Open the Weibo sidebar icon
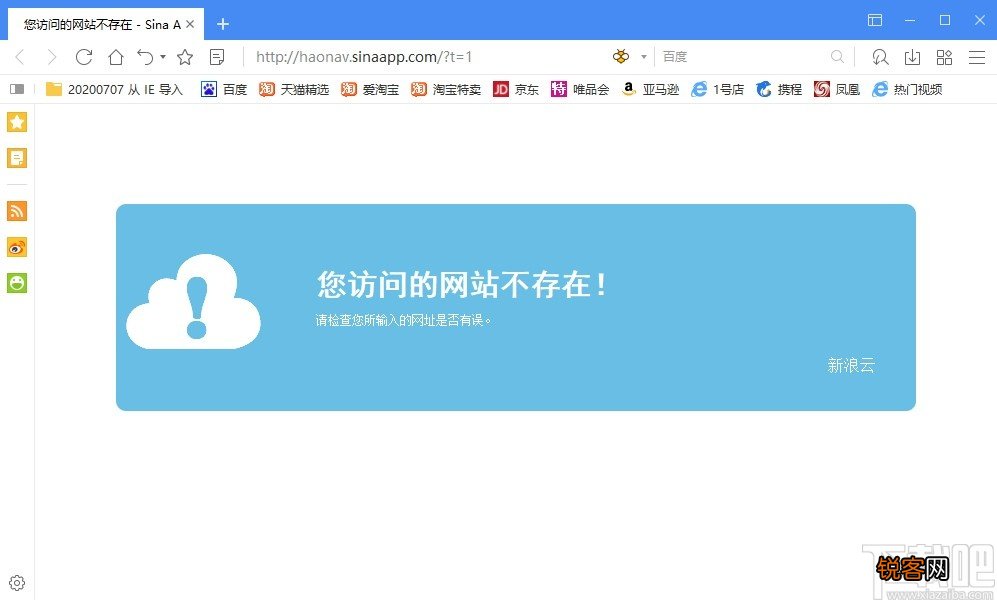 17,247
